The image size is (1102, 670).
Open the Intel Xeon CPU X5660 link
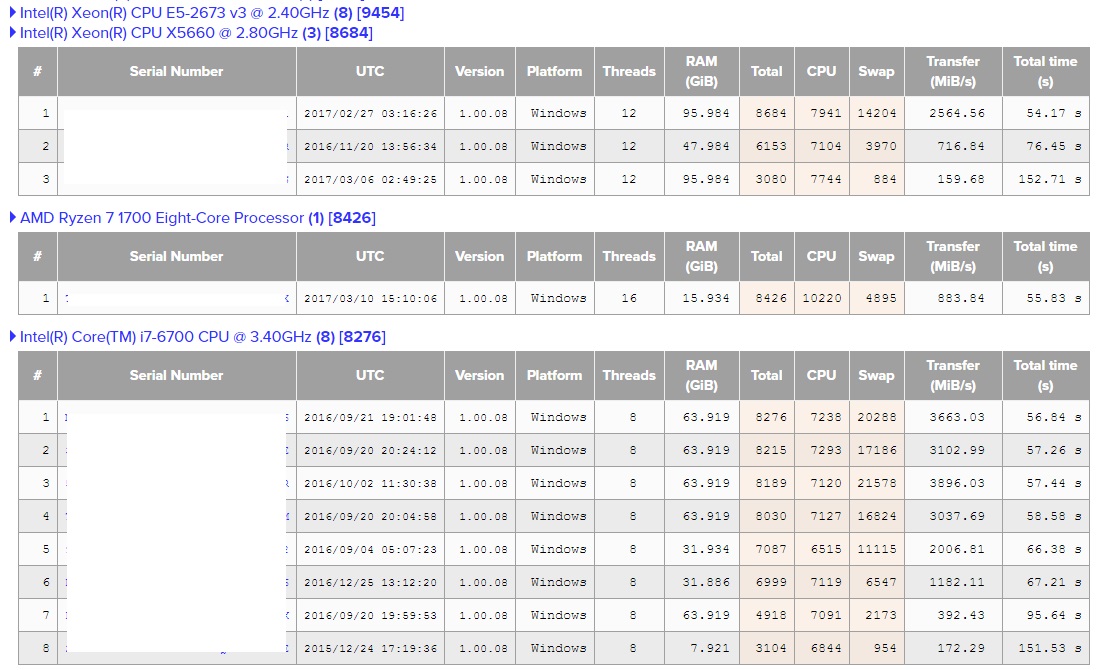(x=196, y=32)
